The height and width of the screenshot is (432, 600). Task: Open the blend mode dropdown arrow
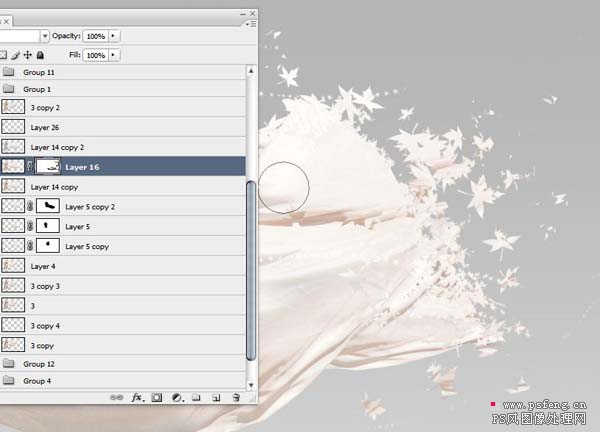(45, 36)
